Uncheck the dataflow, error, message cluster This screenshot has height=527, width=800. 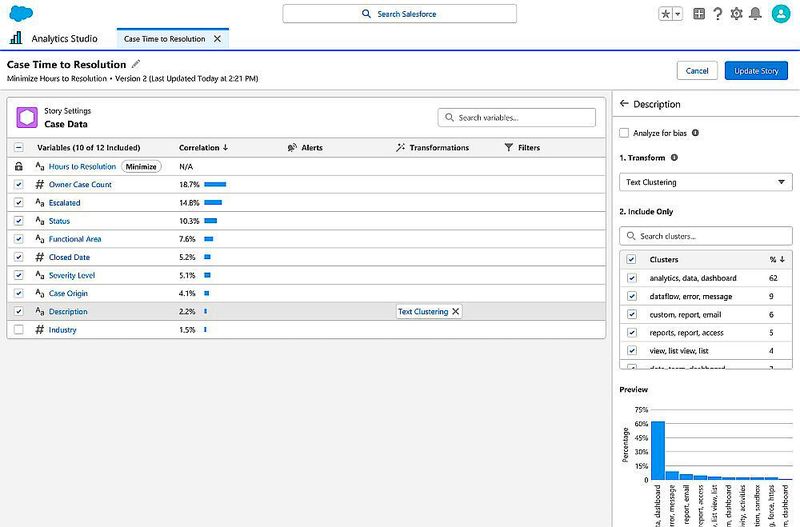tap(632, 296)
